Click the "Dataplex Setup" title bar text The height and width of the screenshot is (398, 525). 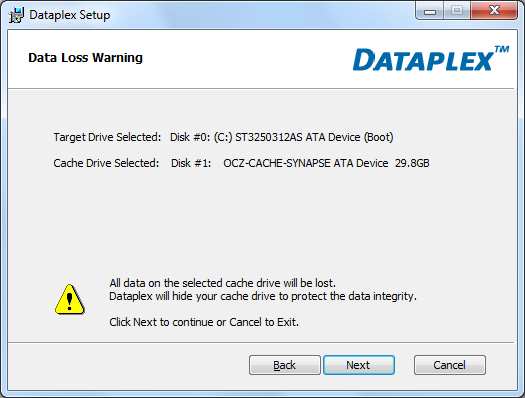tap(70, 15)
